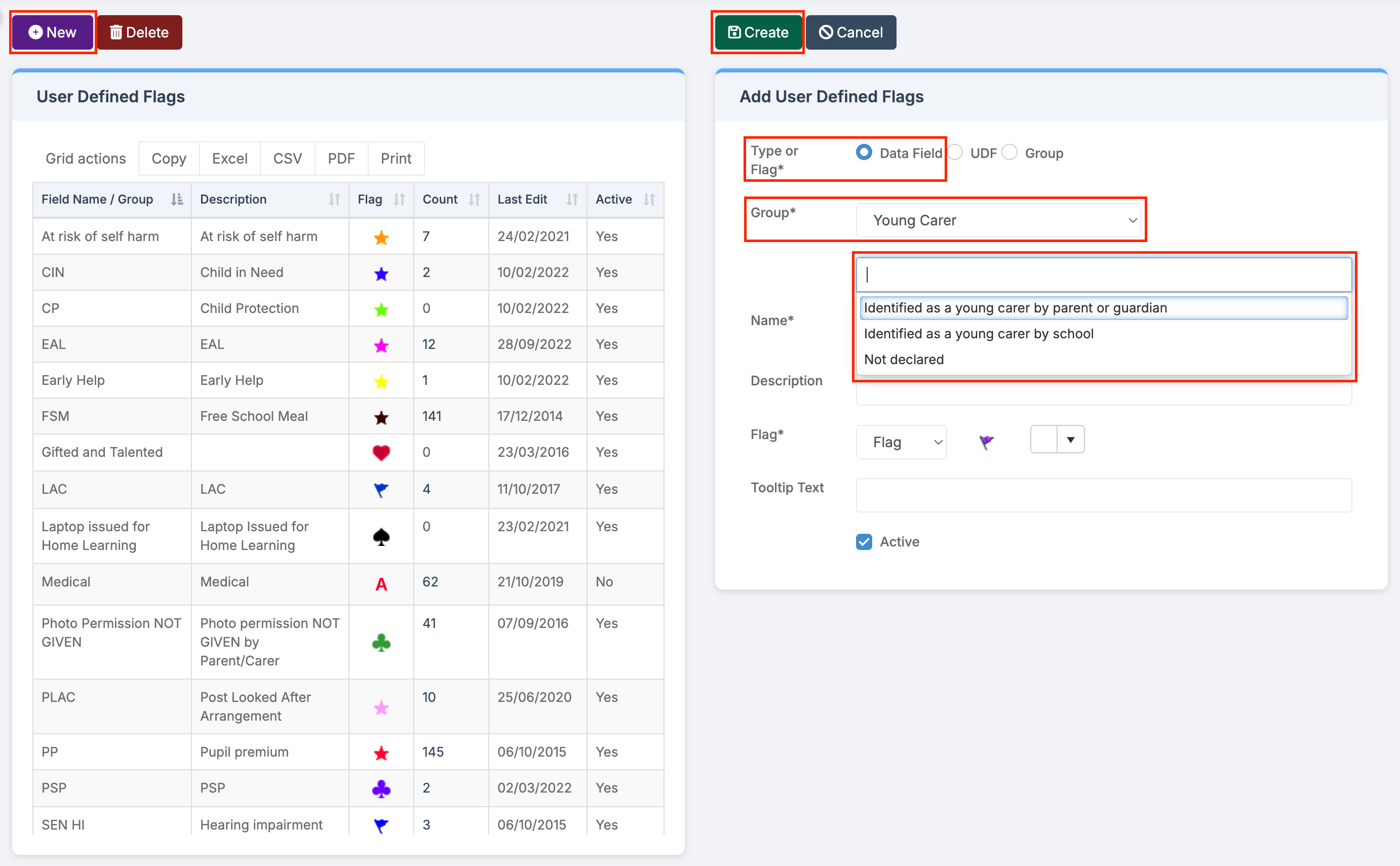Click the Name search input field
1400x866 pixels.
tap(1104, 275)
